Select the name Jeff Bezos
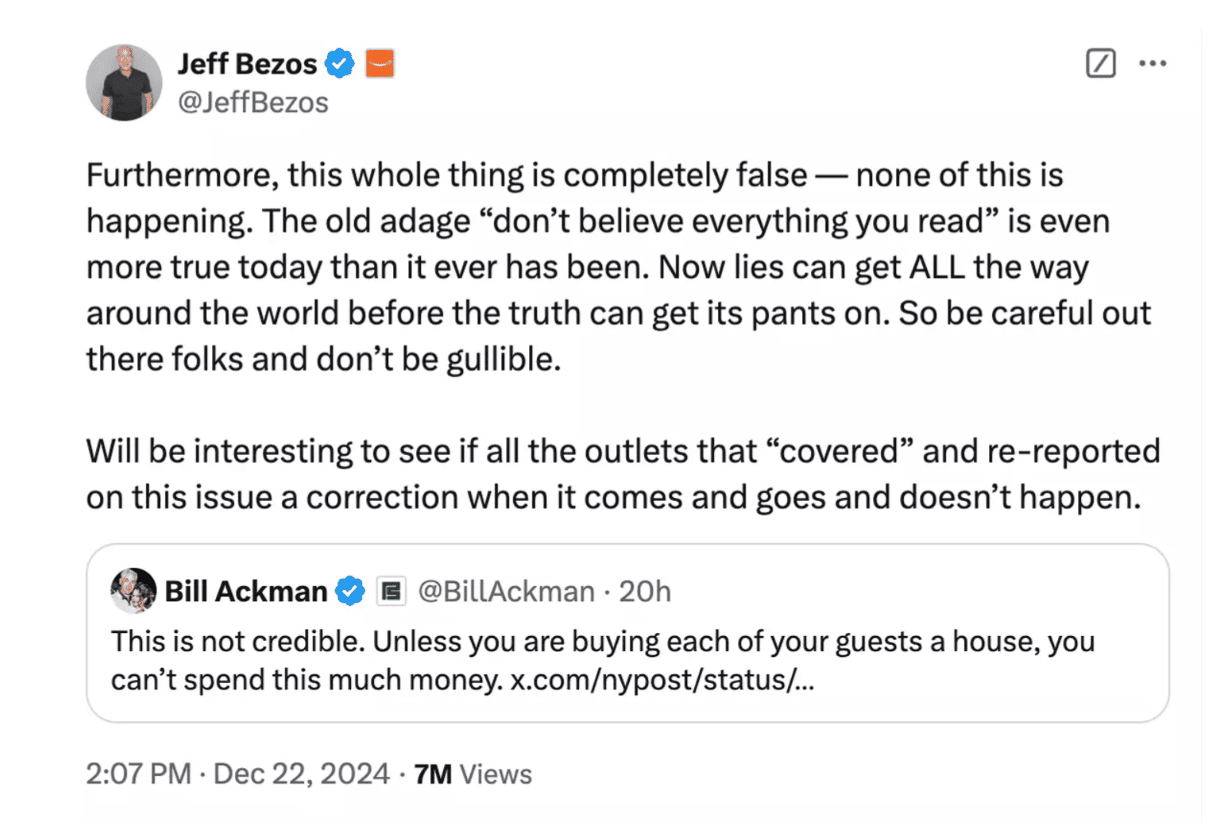Screen dimensions: 1220x829 coord(248,62)
